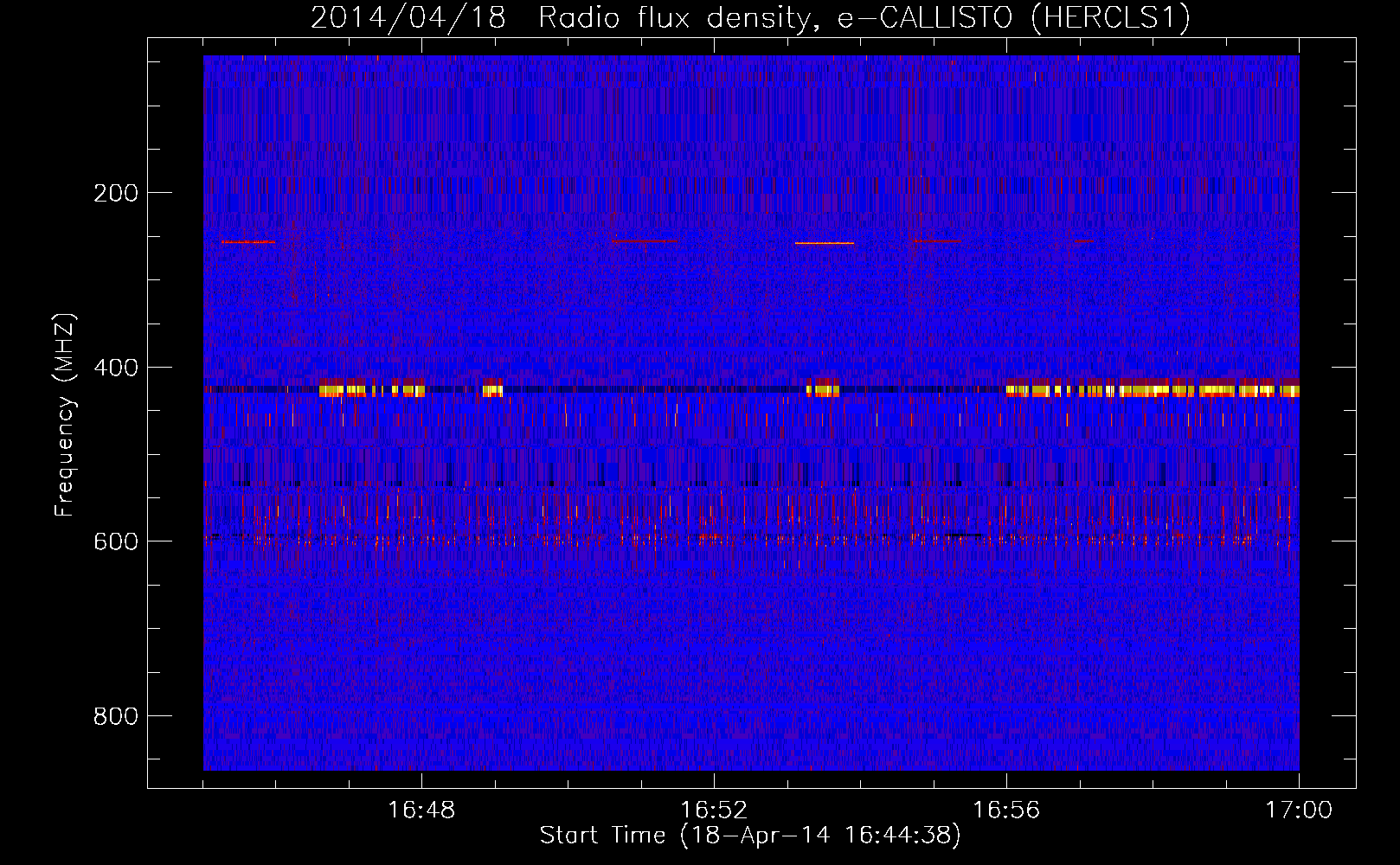The width and height of the screenshot is (1400, 865).
Task: Click the 16:52 time tick label
Action: [714, 811]
